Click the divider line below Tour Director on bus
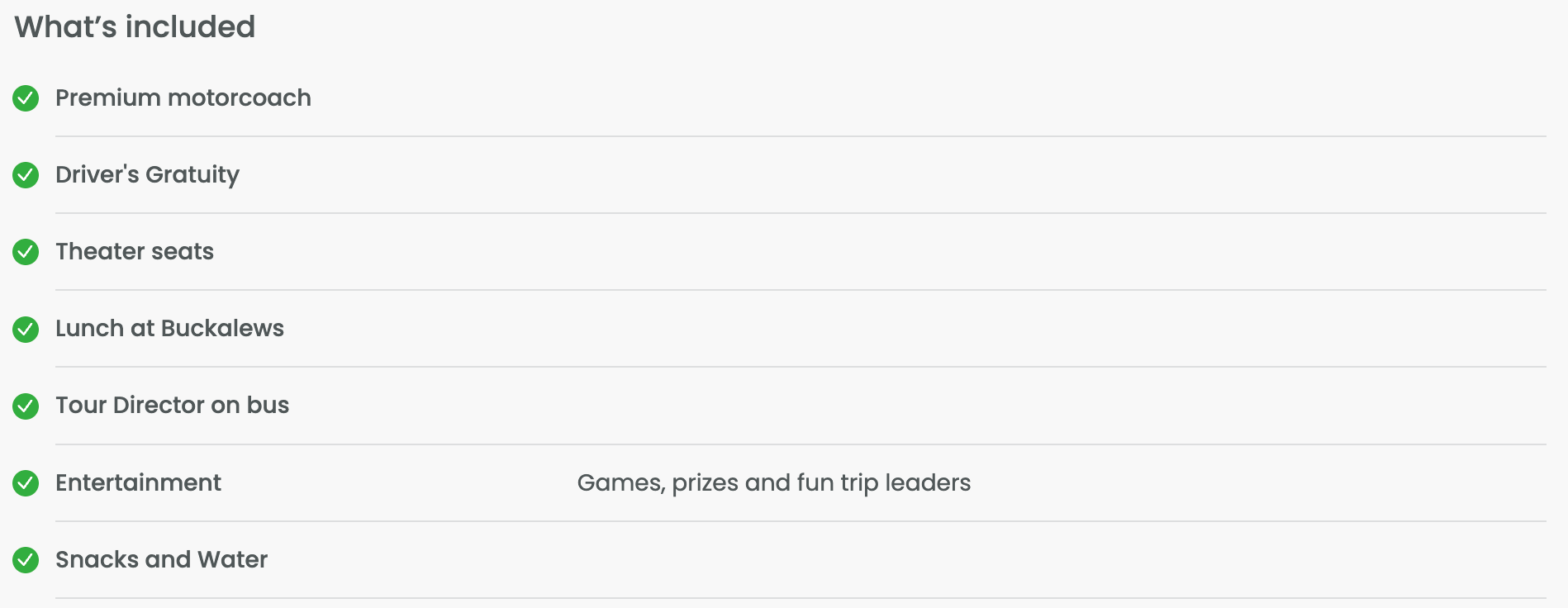This screenshot has width=1568, height=608. (x=800, y=444)
